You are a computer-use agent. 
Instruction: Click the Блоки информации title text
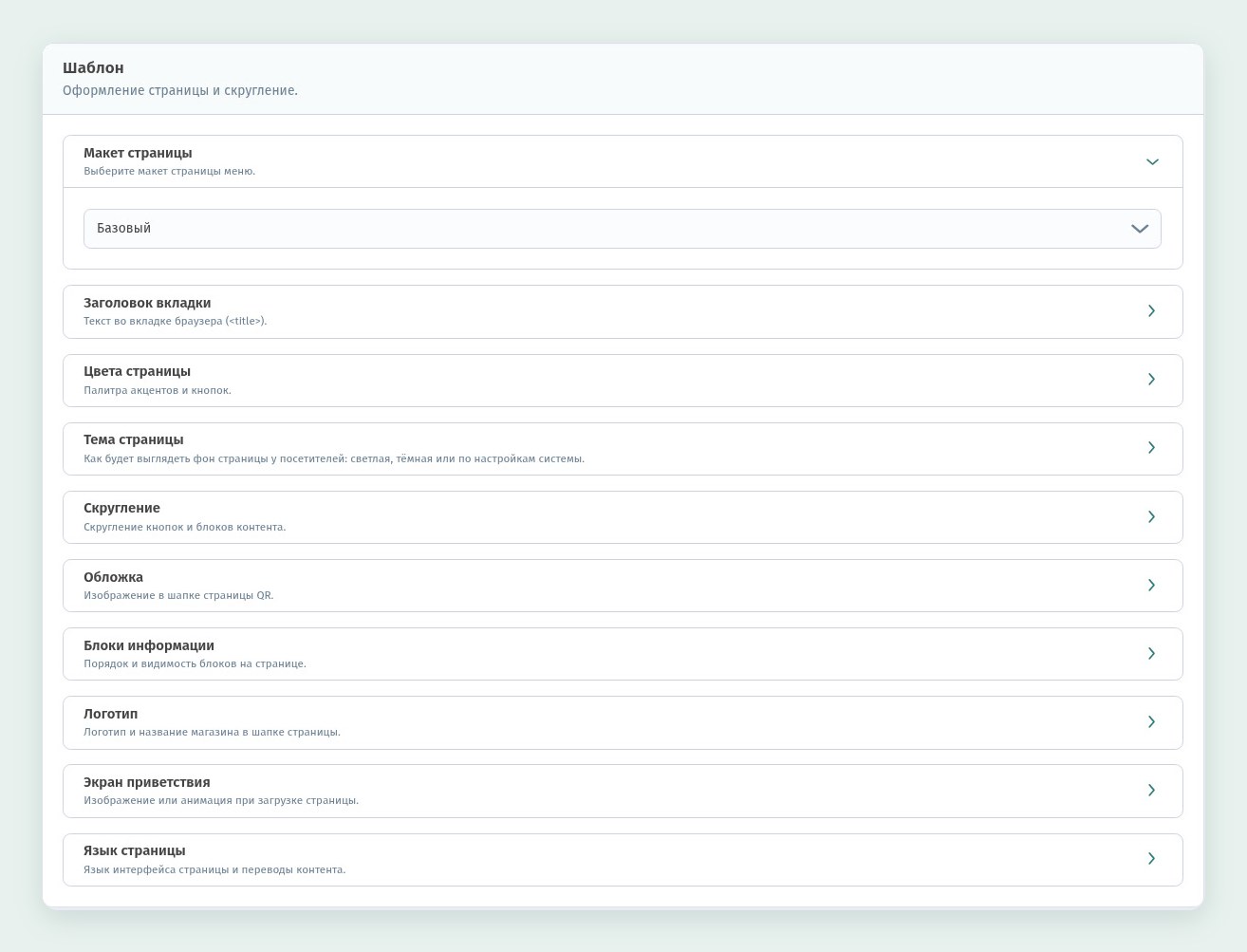pos(149,645)
